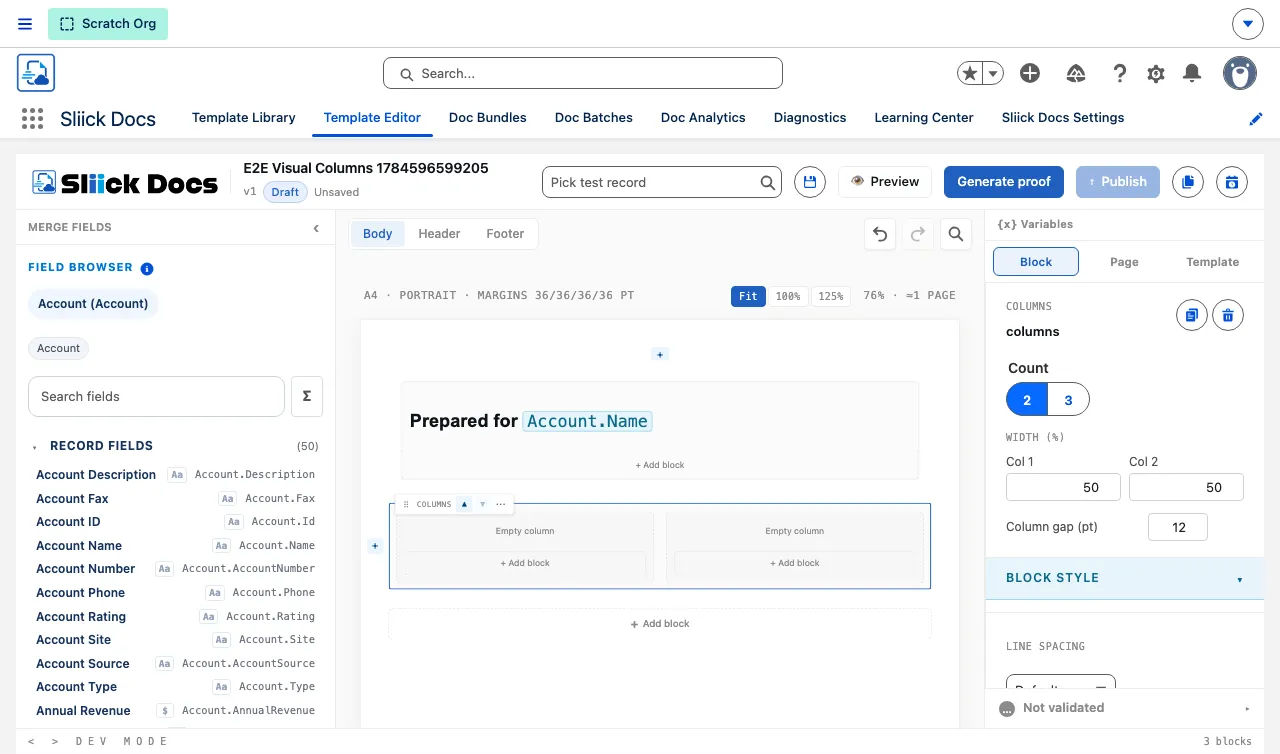
Task: Click the redo arrow in the editor
Action: coord(917,234)
